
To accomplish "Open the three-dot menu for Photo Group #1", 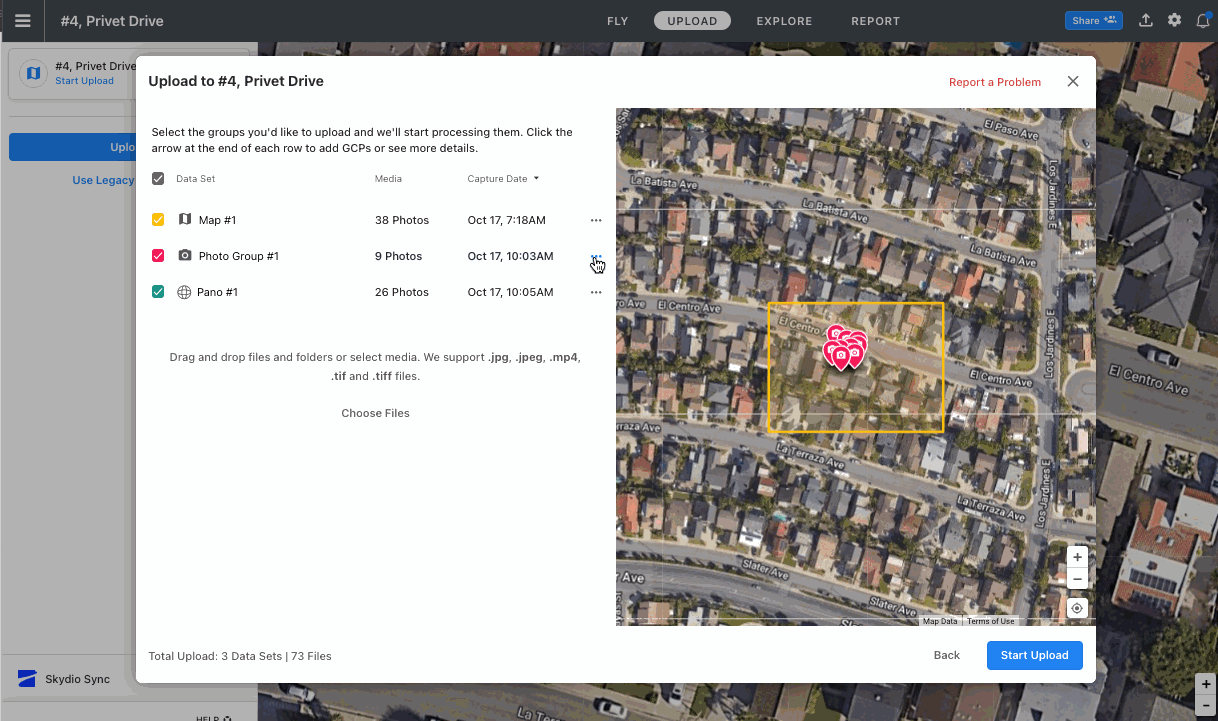I will pos(596,255).
